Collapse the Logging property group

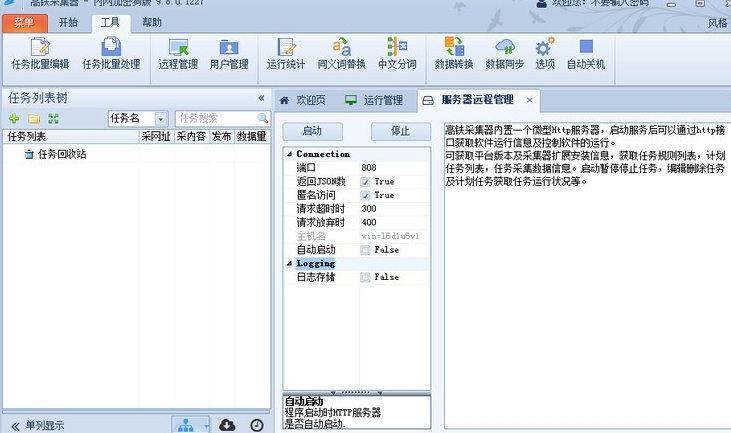tap(290, 263)
